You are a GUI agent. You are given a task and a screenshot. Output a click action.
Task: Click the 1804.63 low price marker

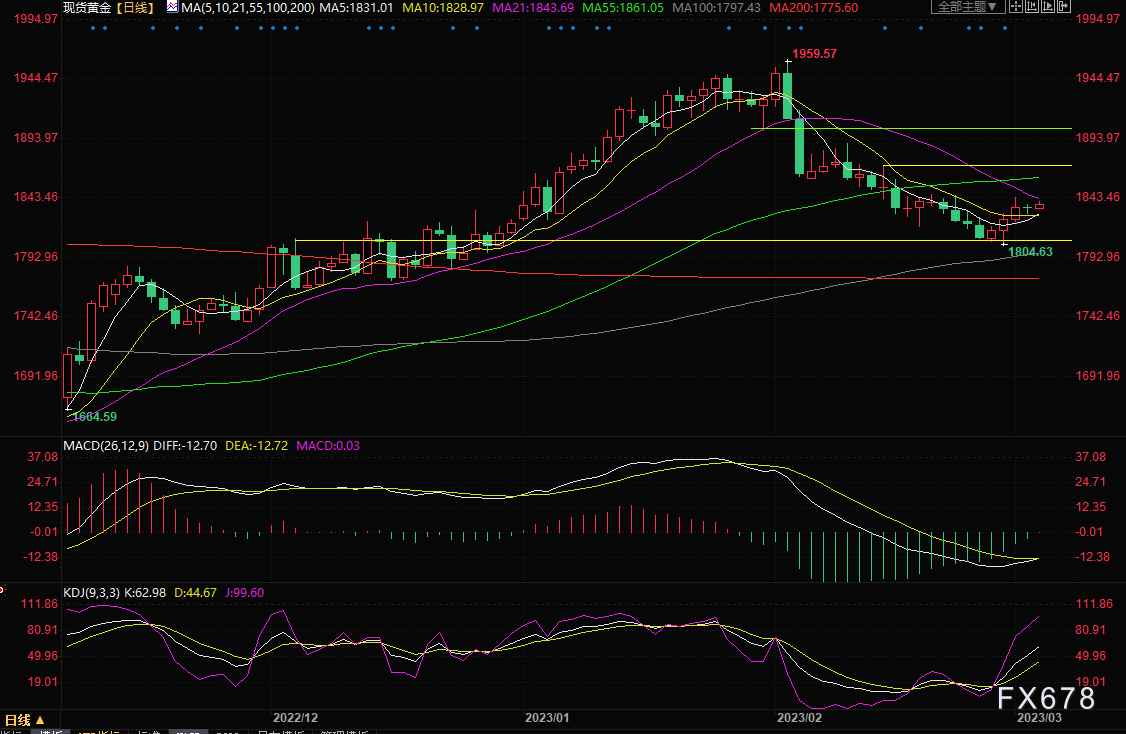(1030, 252)
